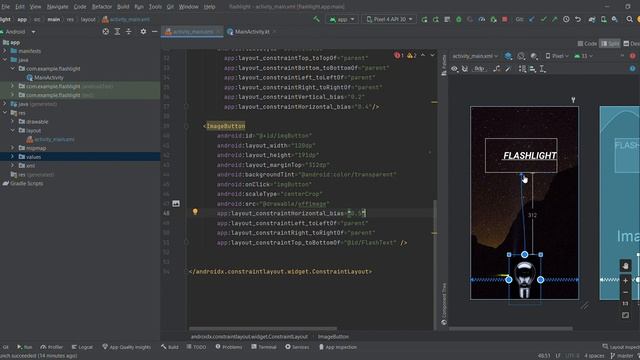Toggle orientation icon in design toolbar
Image resolution: width=640 pixels, height=360 pixels.
(521, 56)
